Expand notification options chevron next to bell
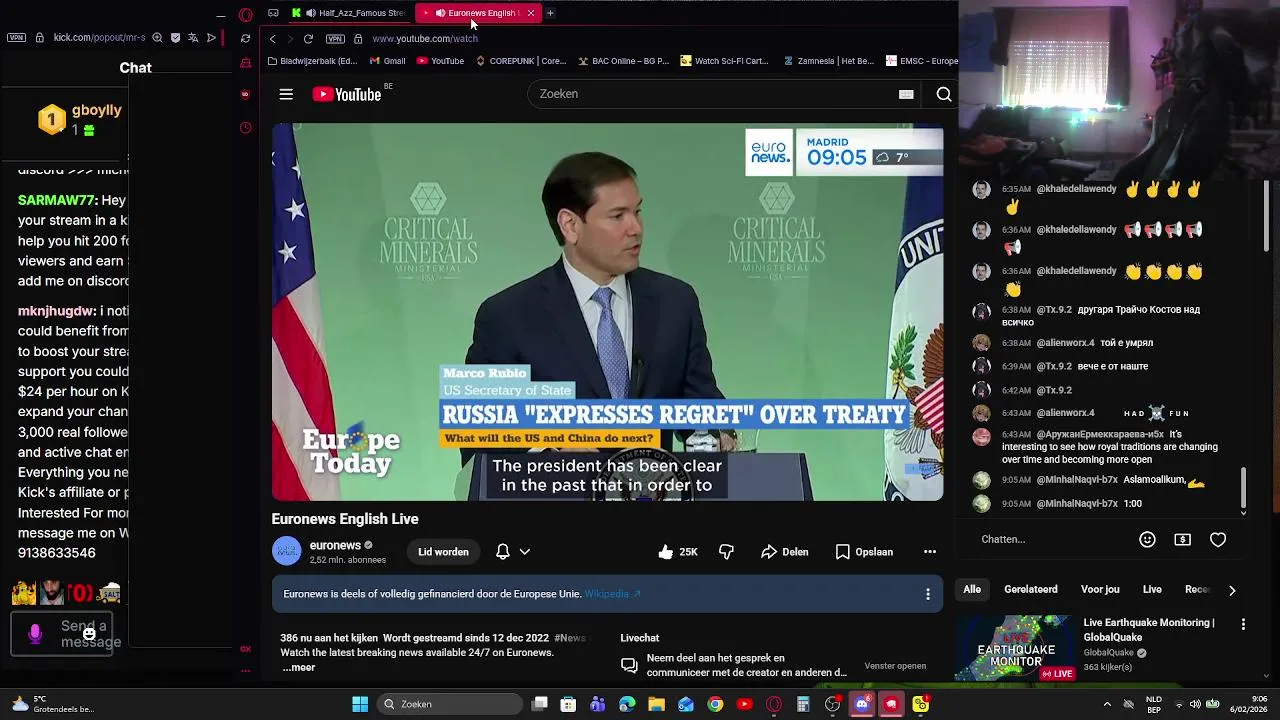Viewport: 1280px width, 720px height. [524, 552]
